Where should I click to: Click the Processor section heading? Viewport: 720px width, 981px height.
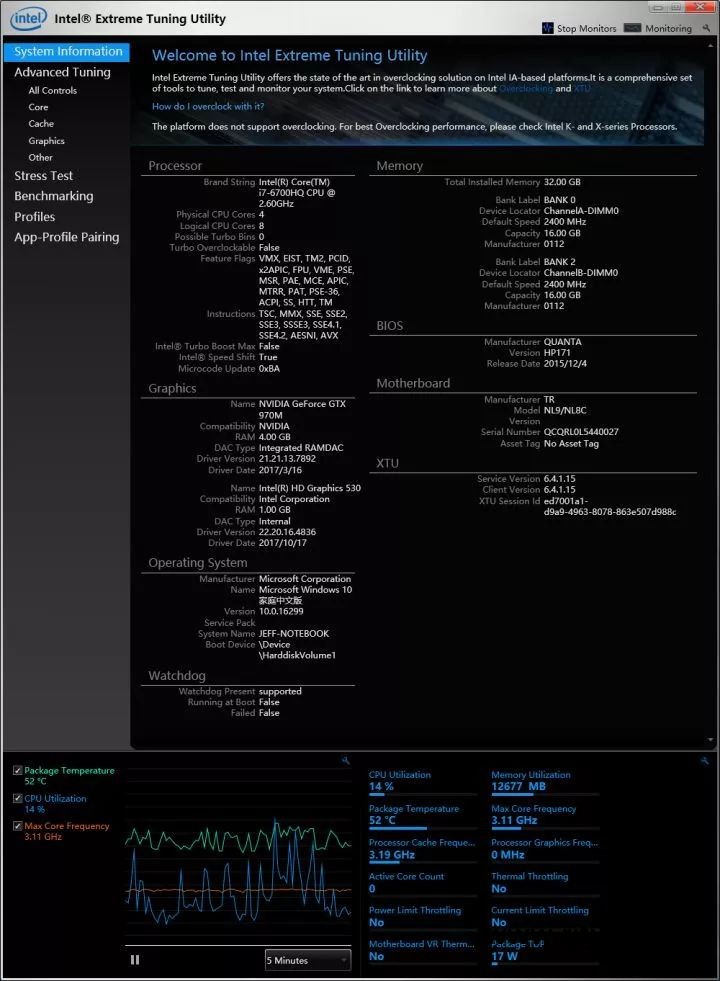[x=175, y=166]
